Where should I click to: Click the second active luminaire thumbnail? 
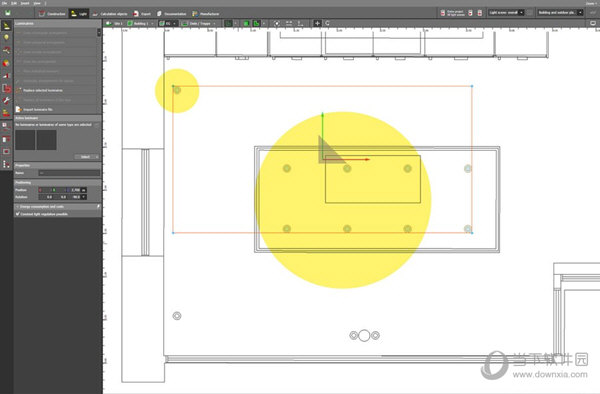47,140
